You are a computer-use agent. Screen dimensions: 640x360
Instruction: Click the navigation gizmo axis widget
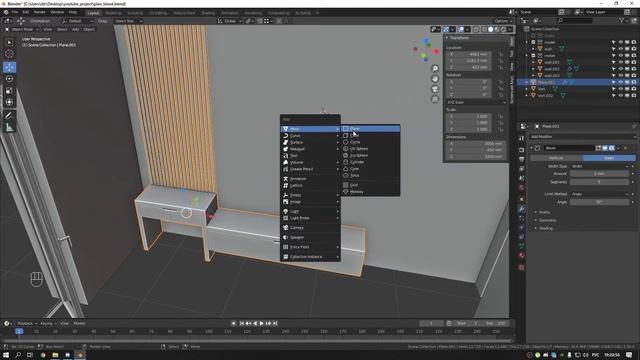click(x=425, y=50)
